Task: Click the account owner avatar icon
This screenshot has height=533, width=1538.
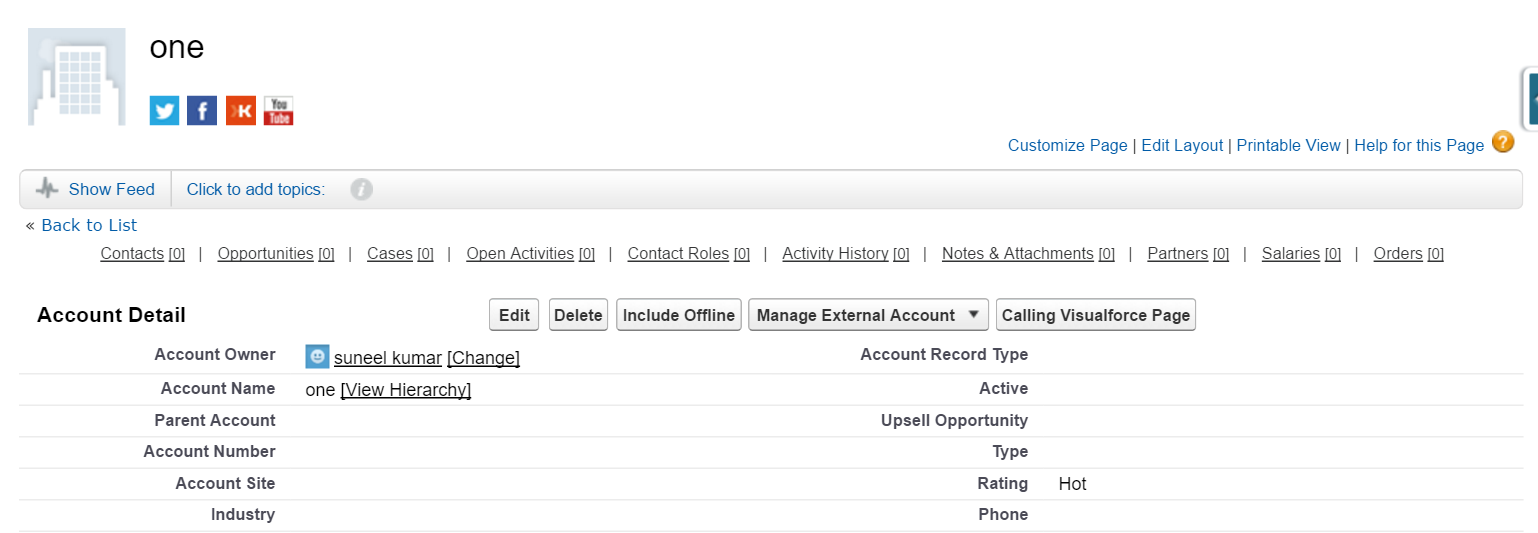Action: (317, 357)
